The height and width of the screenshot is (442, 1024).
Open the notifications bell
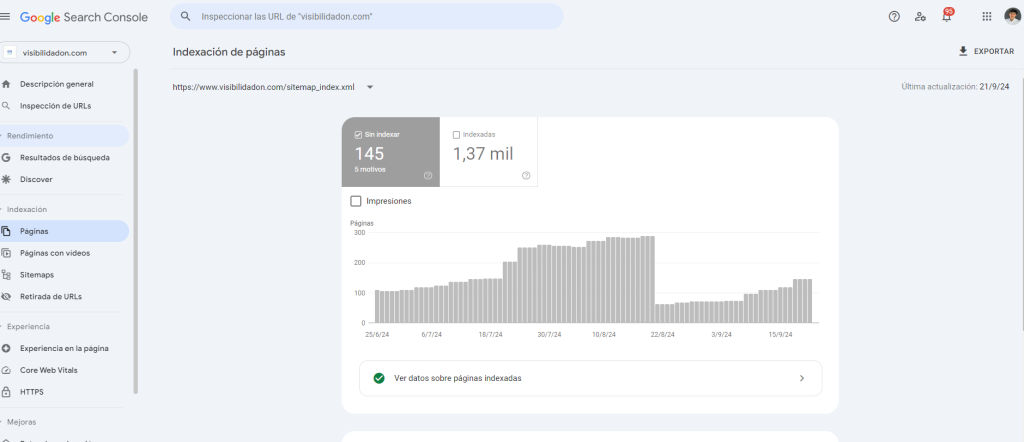click(946, 17)
